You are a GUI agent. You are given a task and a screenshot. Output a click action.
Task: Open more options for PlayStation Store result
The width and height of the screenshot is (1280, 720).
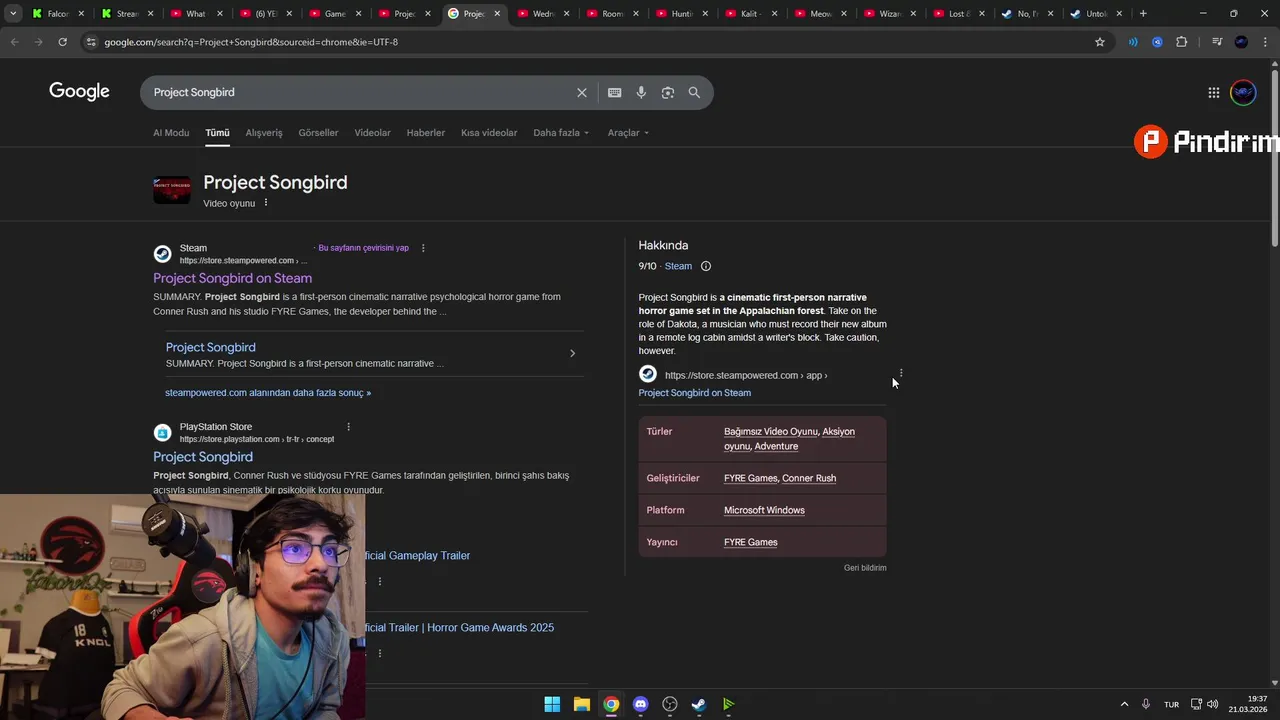point(348,427)
